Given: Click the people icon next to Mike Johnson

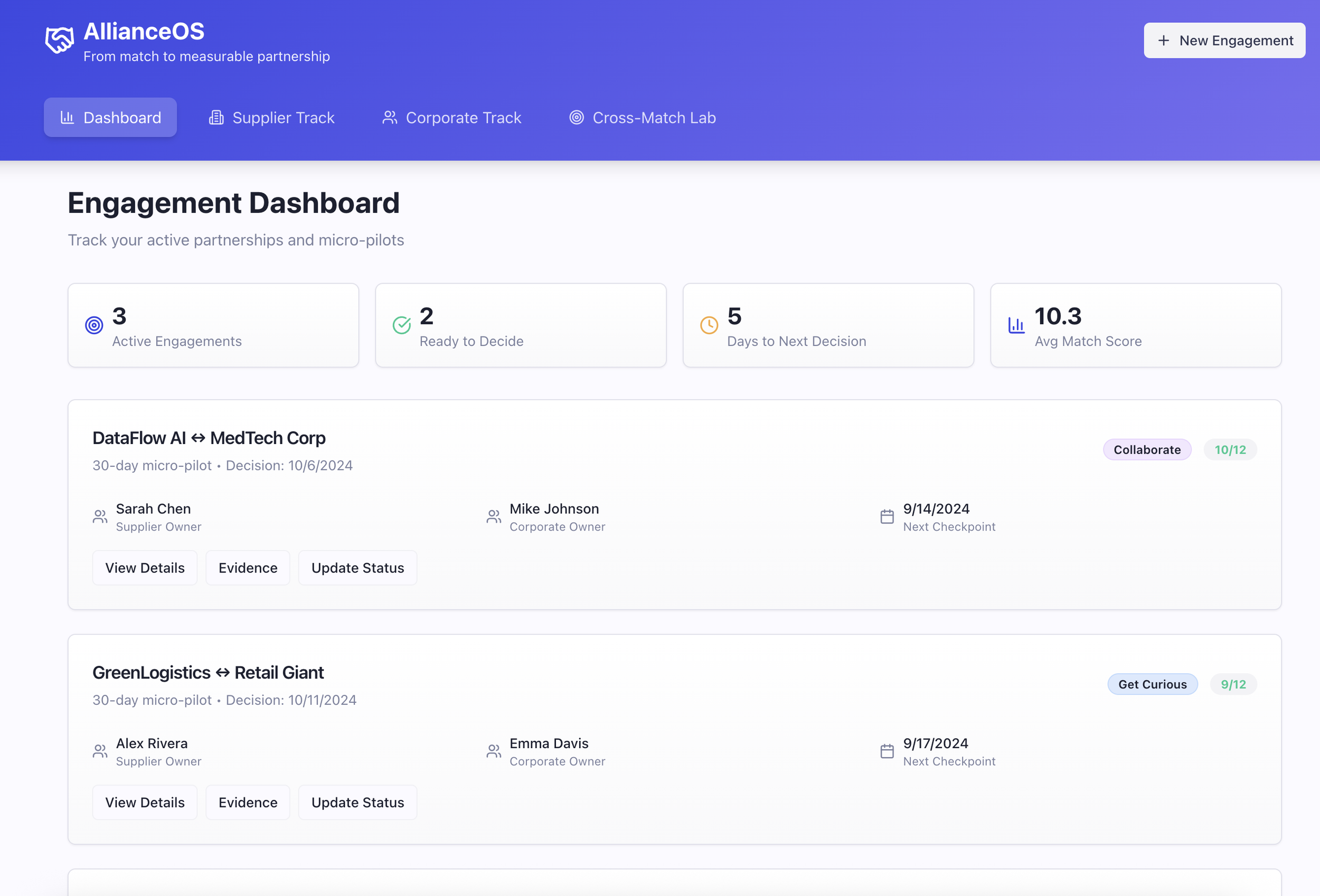Looking at the screenshot, I should (x=494, y=517).
